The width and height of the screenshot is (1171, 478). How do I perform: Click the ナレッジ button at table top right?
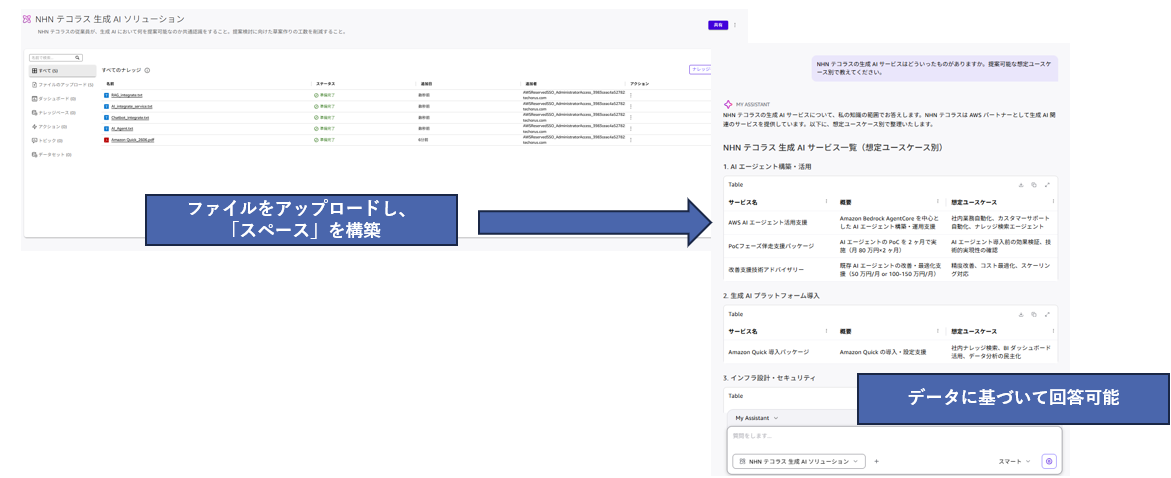(700, 69)
